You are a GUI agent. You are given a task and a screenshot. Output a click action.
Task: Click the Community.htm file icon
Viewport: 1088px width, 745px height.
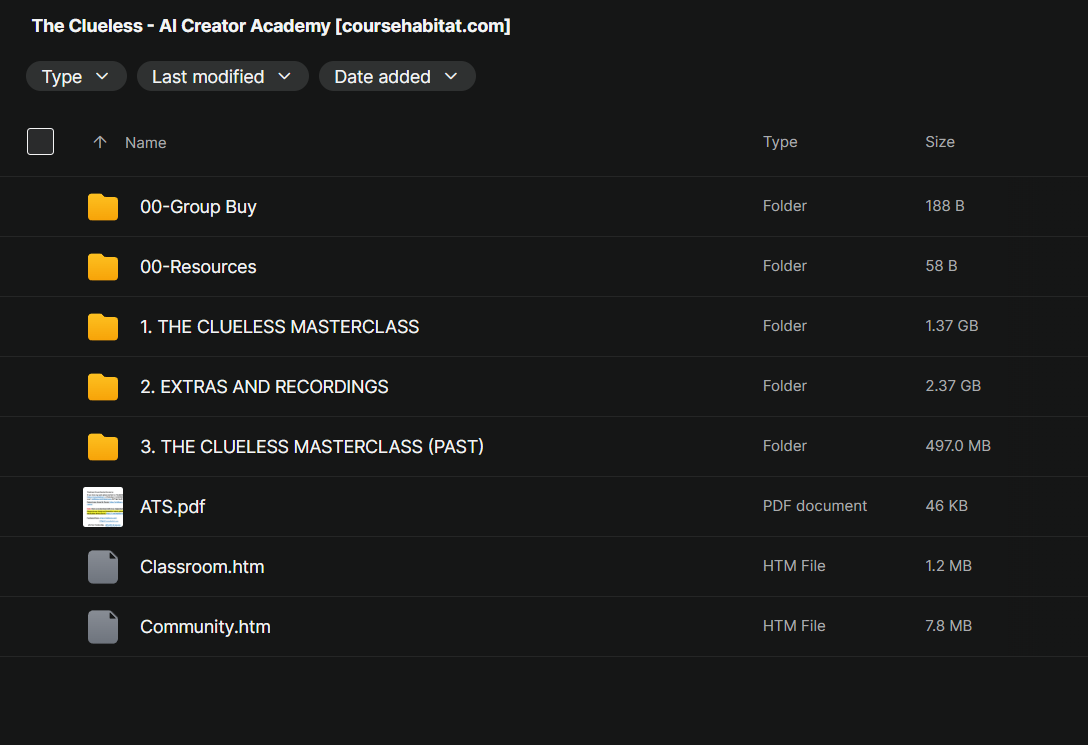(x=103, y=627)
